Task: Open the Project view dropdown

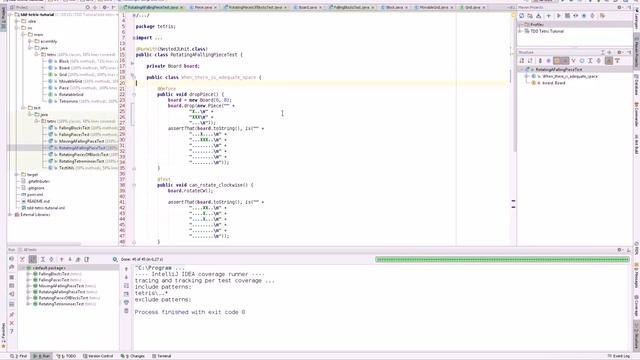Action: tap(27, 7)
